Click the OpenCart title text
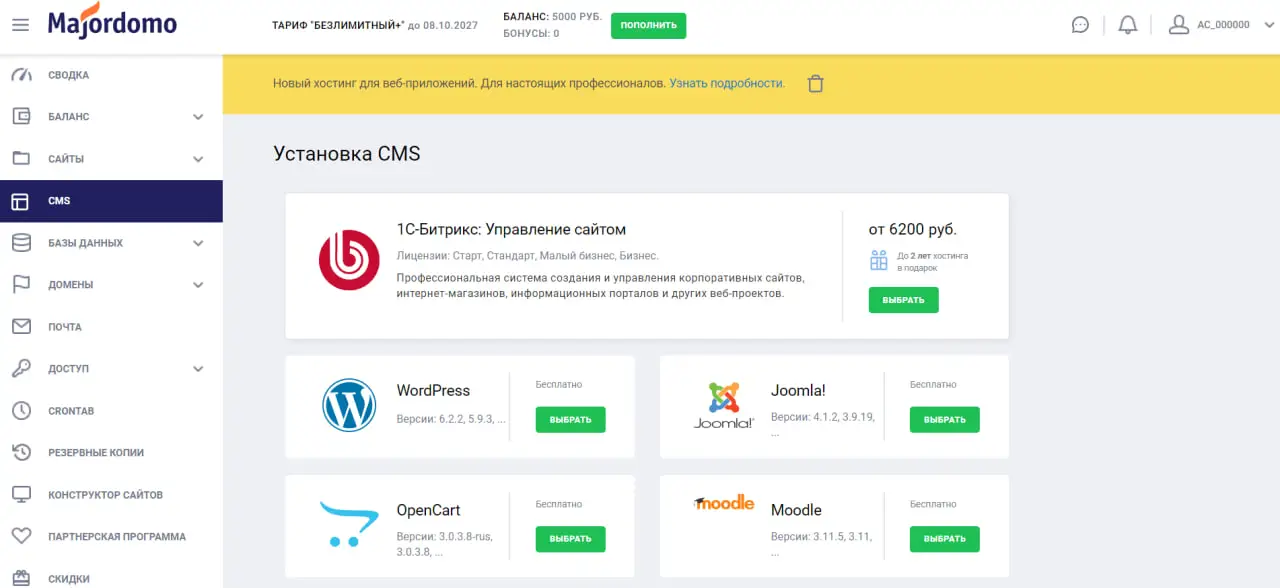 click(x=428, y=510)
